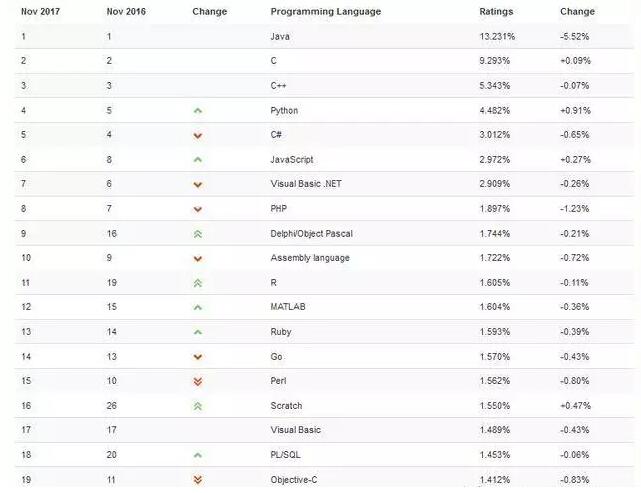Click the double up arrow in R row
This screenshot has width=641, height=493.
198,283
